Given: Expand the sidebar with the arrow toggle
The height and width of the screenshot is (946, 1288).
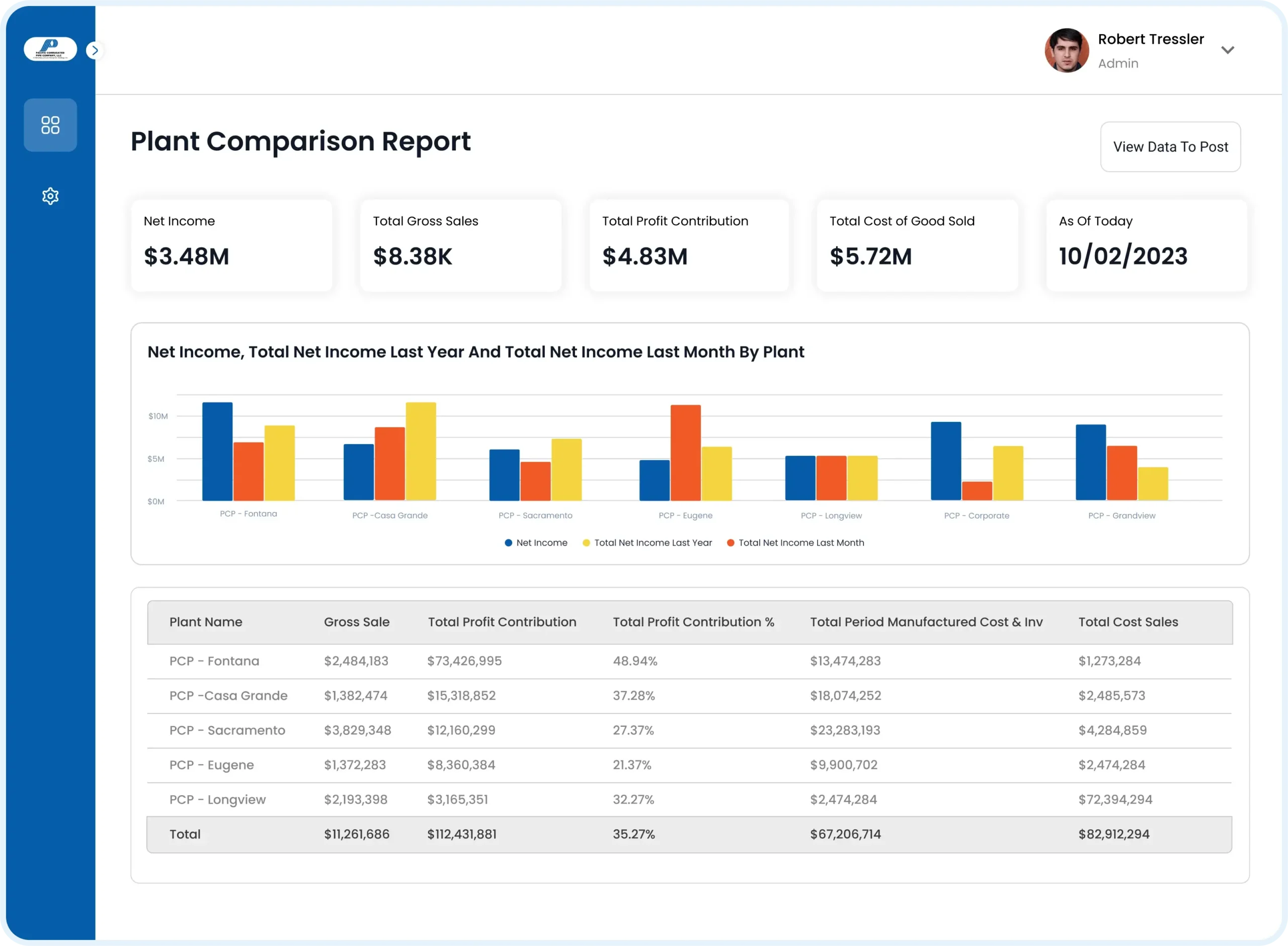Looking at the screenshot, I should 95,50.
